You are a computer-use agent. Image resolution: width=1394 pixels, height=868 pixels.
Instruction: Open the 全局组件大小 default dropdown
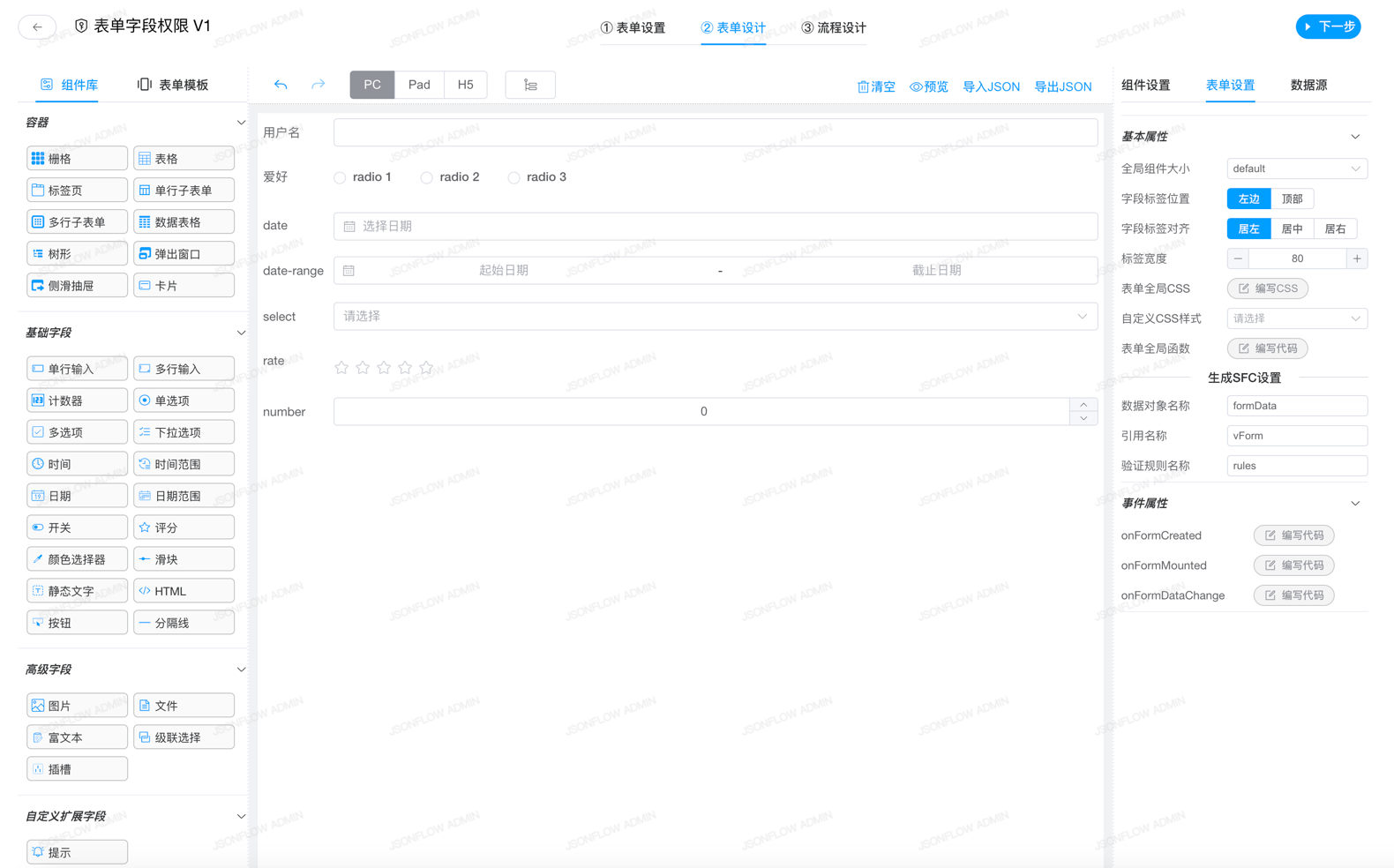[1296, 168]
